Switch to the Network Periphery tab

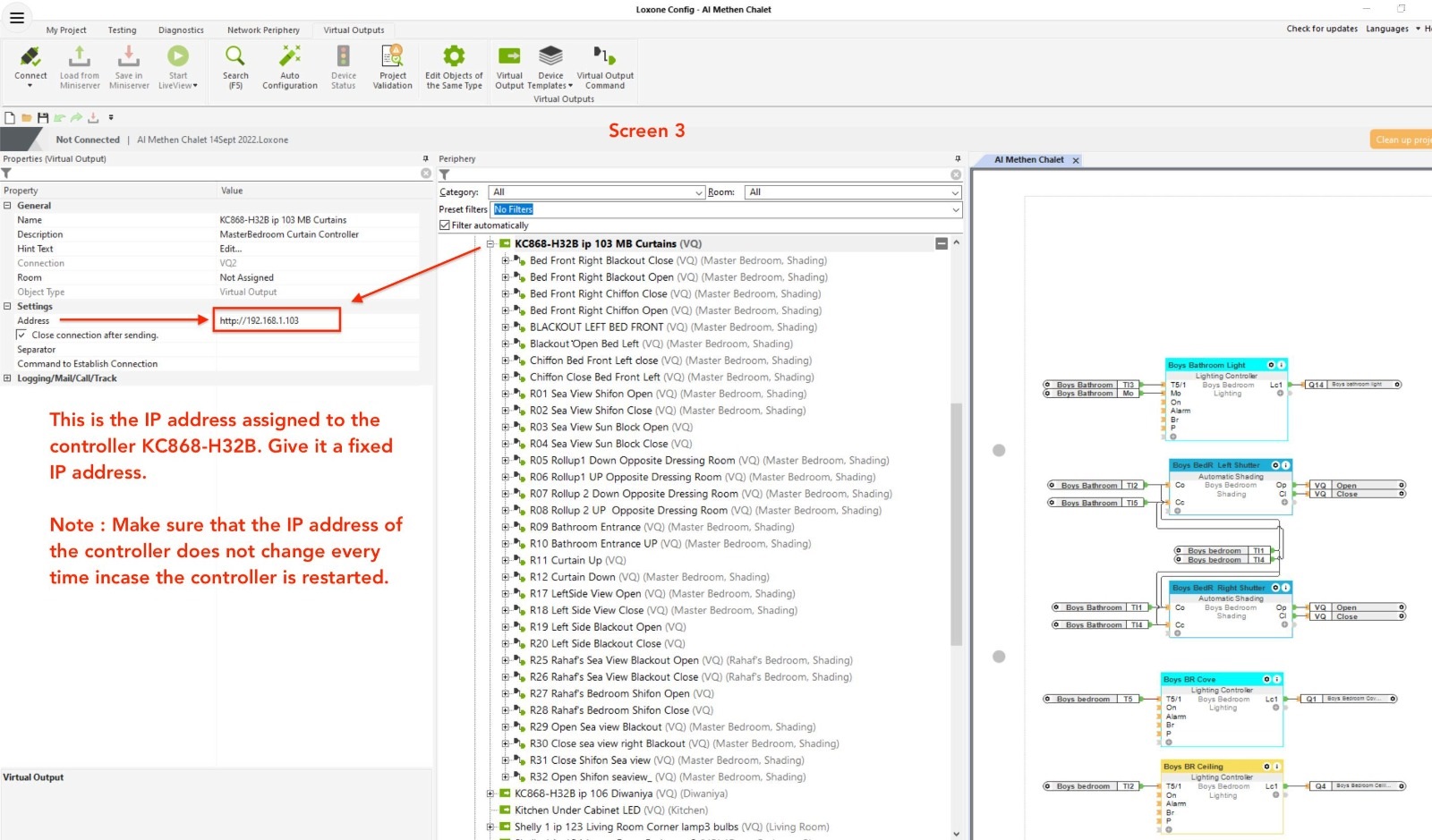point(263,30)
